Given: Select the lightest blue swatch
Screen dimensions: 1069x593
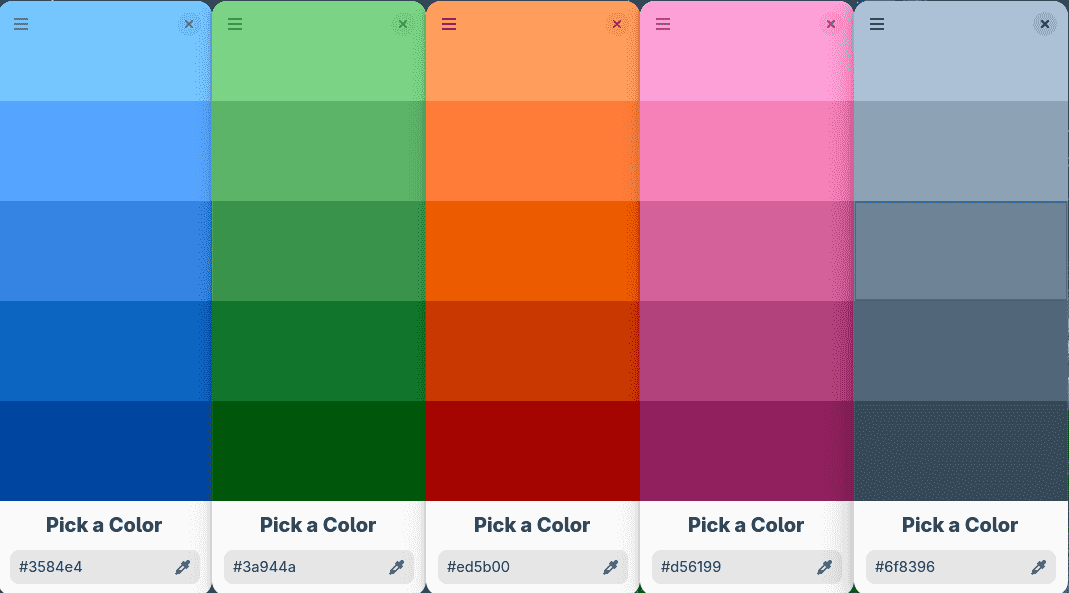Looking at the screenshot, I should (105, 60).
